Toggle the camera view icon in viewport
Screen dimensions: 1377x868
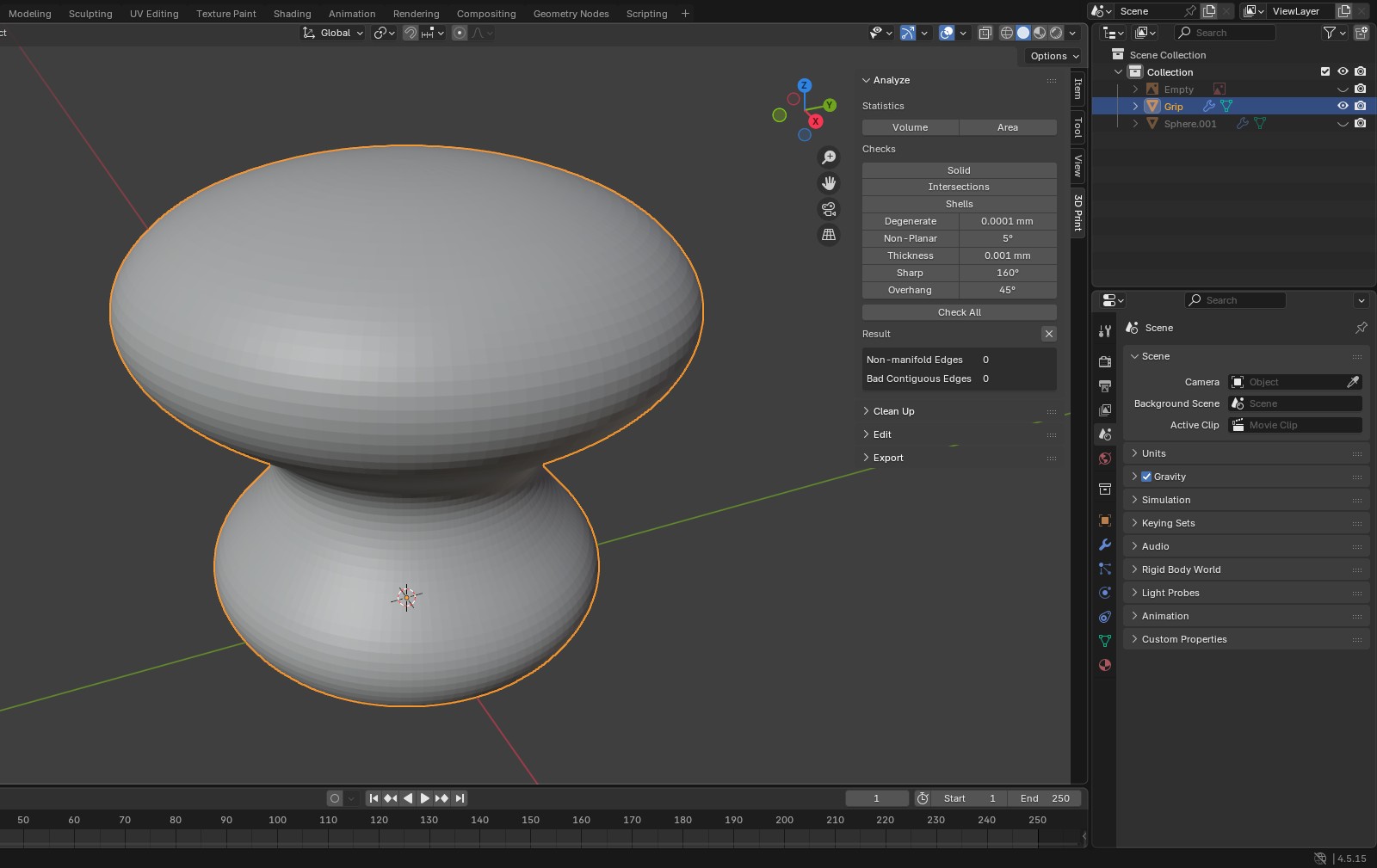829,209
